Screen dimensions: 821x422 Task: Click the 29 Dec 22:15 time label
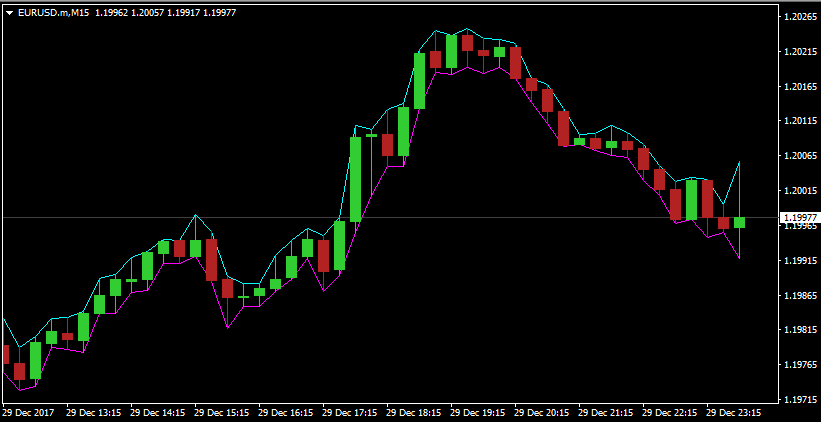click(x=670, y=413)
